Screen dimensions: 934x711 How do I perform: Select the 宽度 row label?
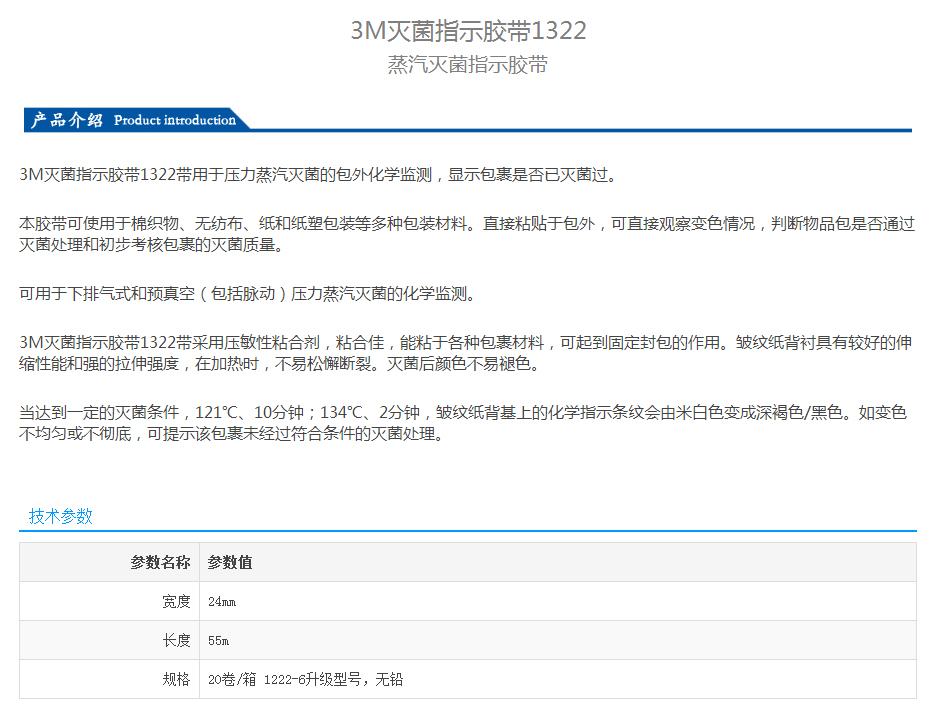176,601
